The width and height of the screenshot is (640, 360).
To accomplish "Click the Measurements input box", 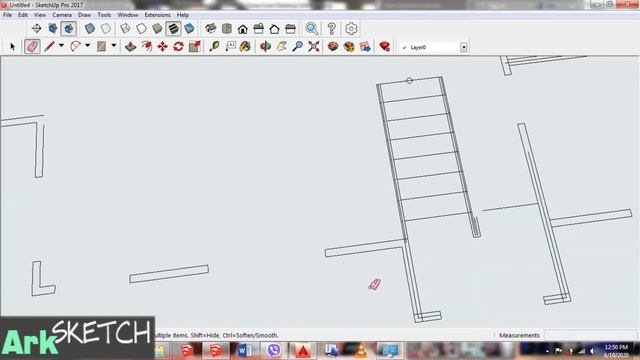I will (590, 335).
